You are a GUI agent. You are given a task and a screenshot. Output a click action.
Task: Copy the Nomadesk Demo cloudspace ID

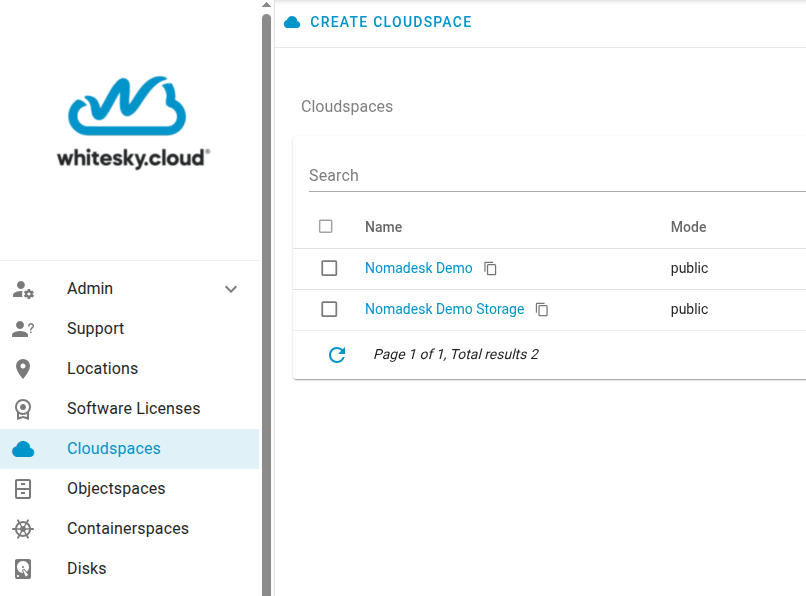click(490, 268)
